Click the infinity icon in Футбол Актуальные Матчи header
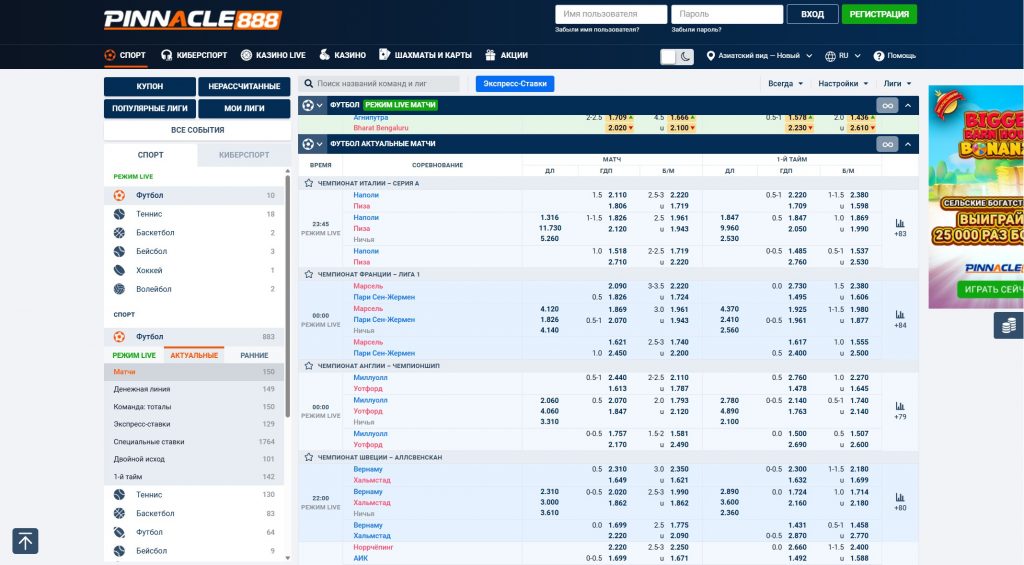This screenshot has width=1024, height=565. click(x=886, y=144)
